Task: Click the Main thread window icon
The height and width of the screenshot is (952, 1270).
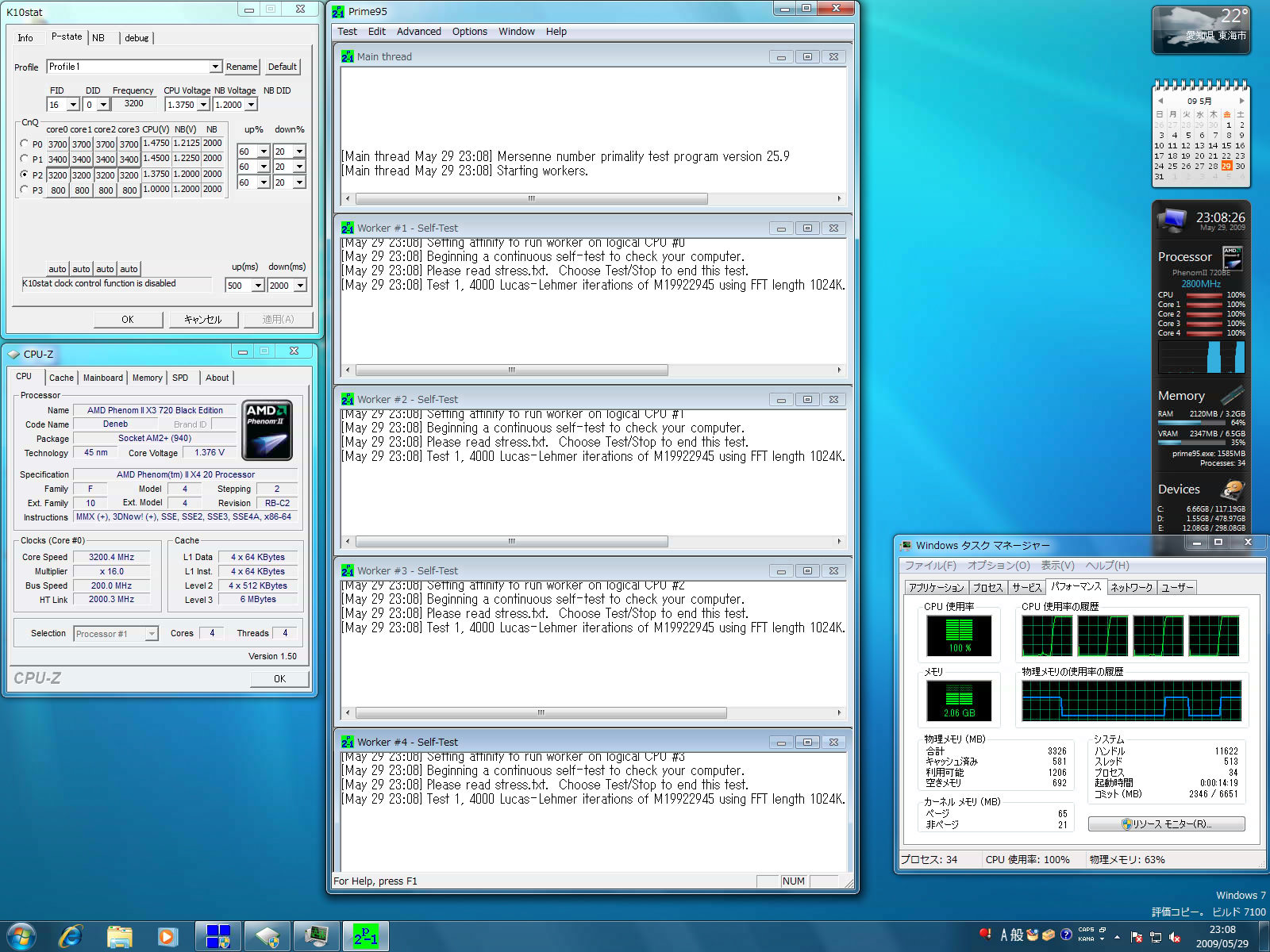Action: pos(348,56)
